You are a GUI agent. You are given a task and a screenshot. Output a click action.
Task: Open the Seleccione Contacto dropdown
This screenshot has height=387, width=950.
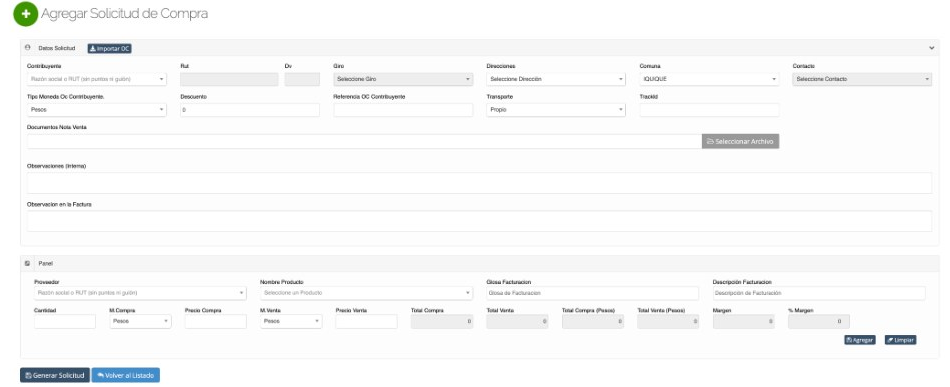coord(862,79)
